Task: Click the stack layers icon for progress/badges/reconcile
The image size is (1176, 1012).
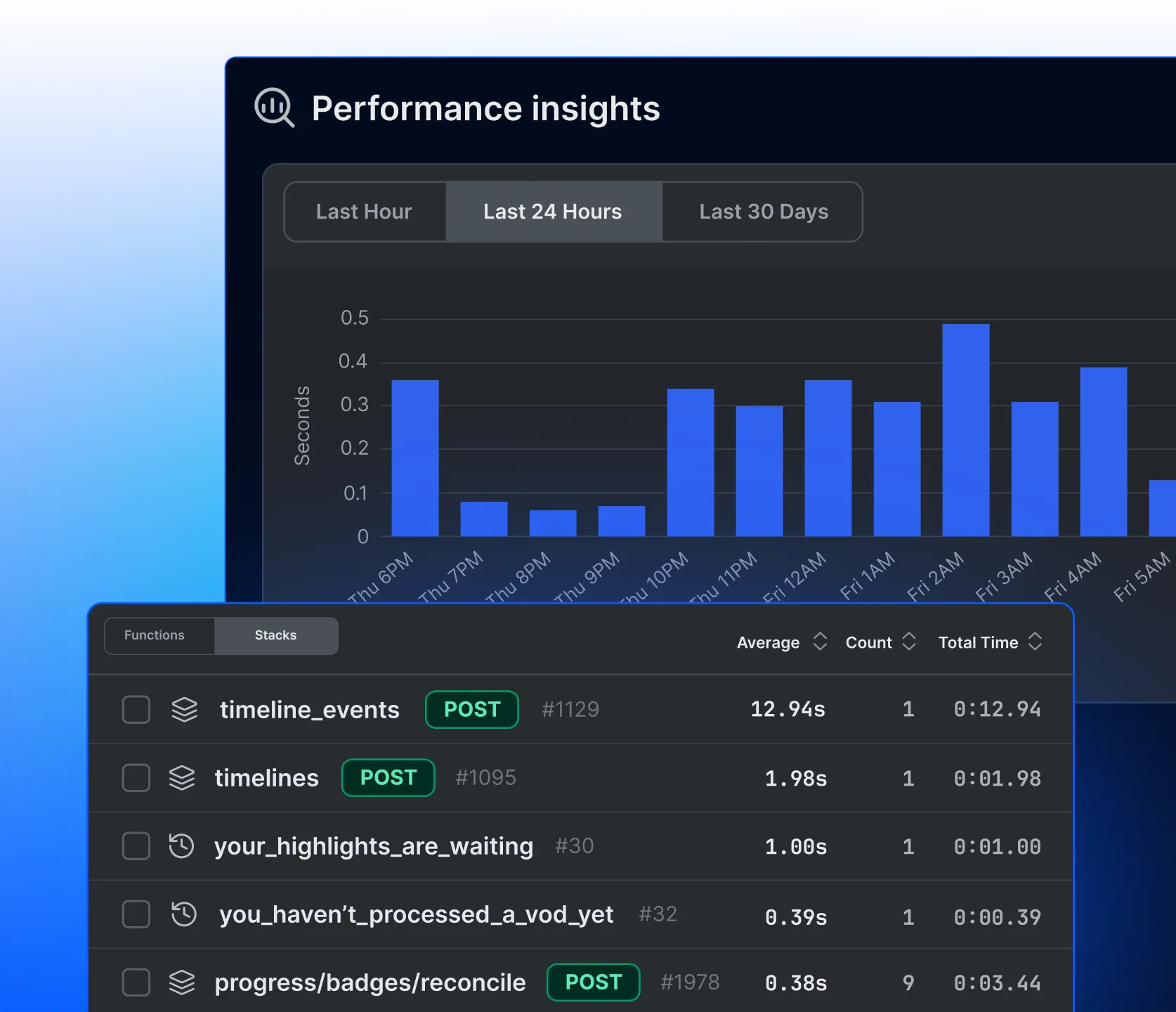Action: (x=182, y=982)
